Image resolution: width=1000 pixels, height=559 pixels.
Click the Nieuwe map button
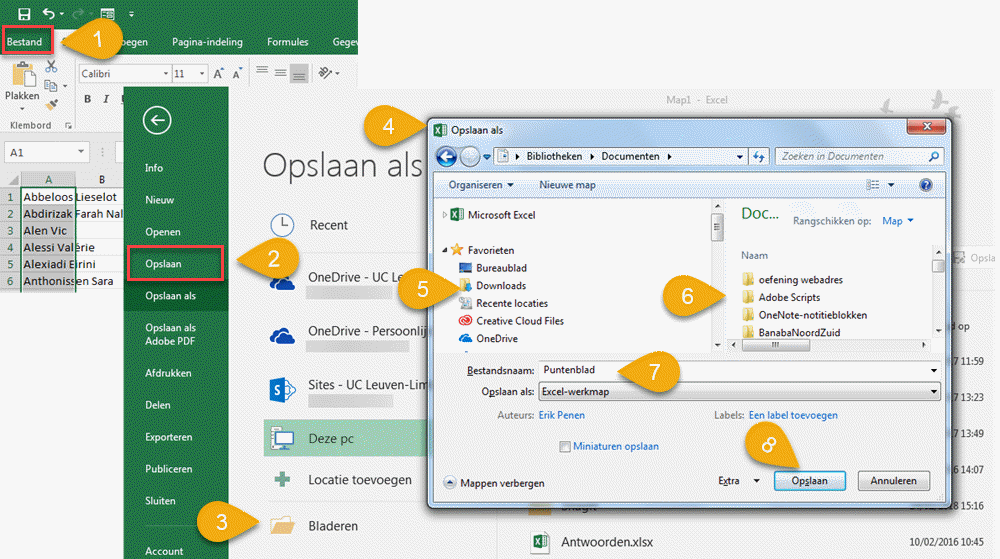point(567,185)
